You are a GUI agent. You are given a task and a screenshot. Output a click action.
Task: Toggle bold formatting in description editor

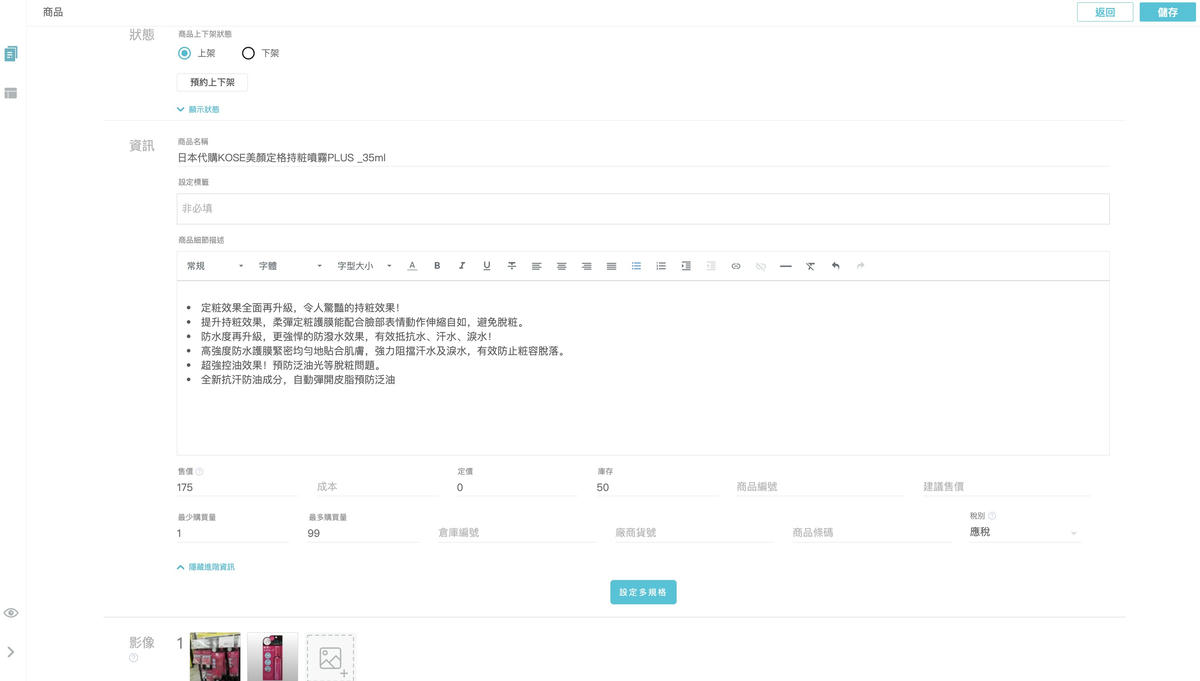point(437,266)
